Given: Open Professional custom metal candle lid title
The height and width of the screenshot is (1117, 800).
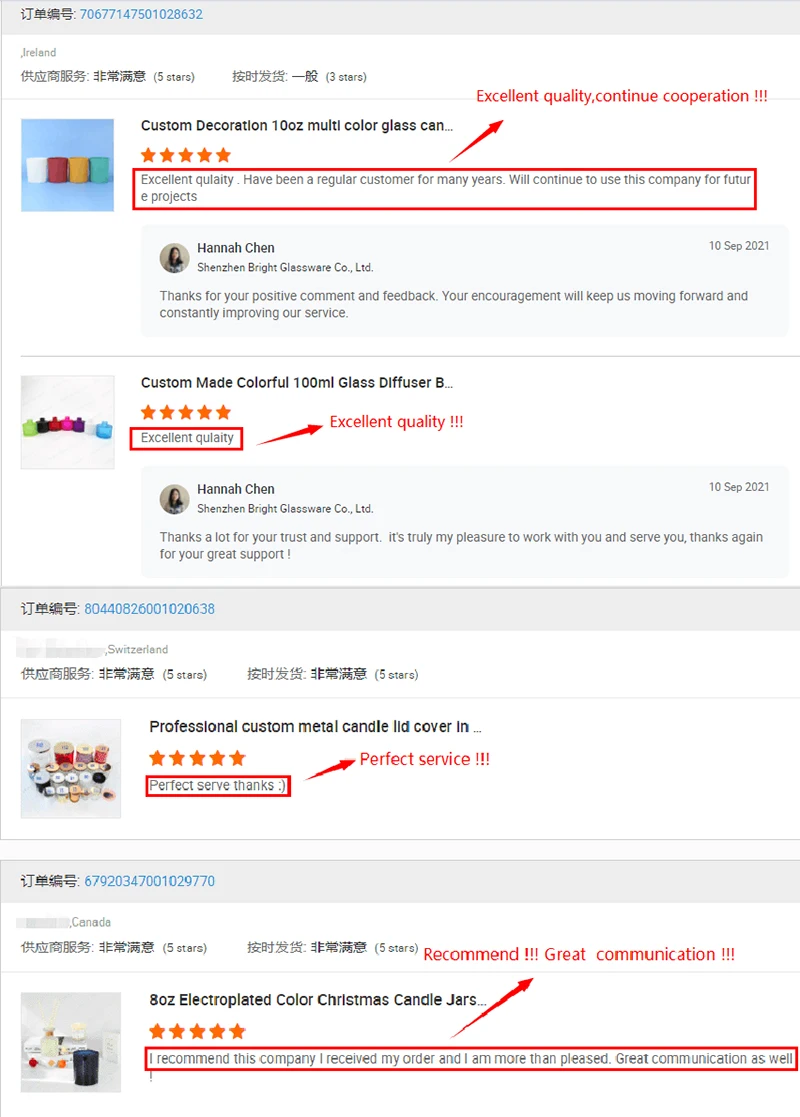Looking at the screenshot, I should click(x=315, y=727).
